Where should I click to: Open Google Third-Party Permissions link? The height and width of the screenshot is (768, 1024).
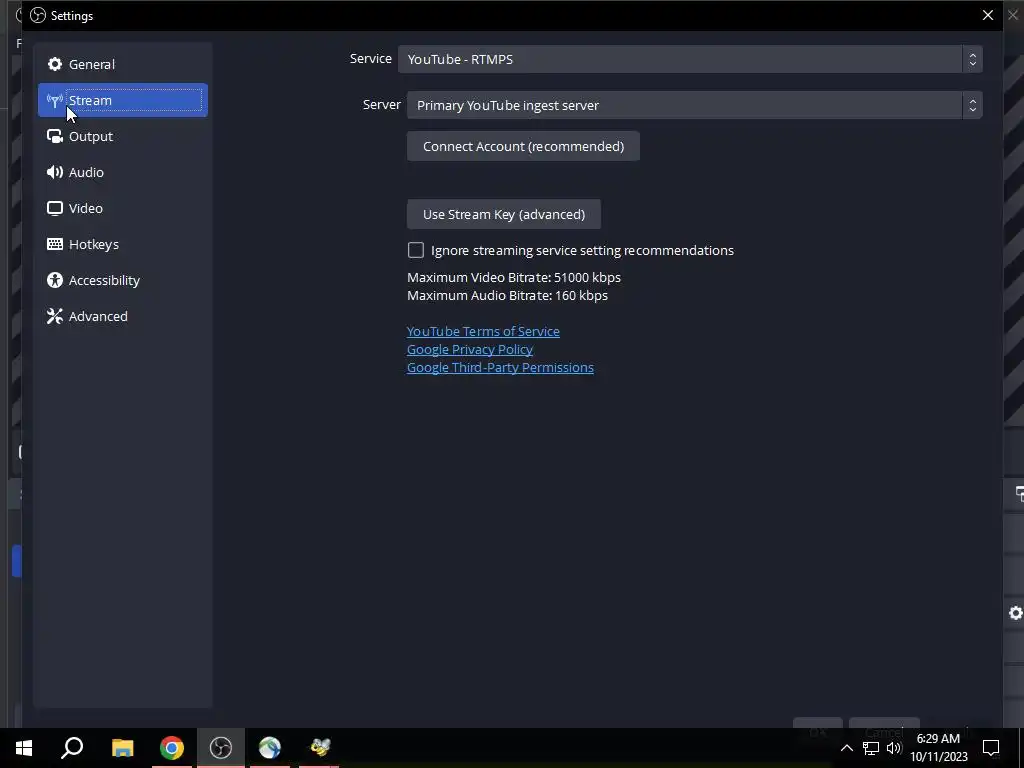coord(500,367)
